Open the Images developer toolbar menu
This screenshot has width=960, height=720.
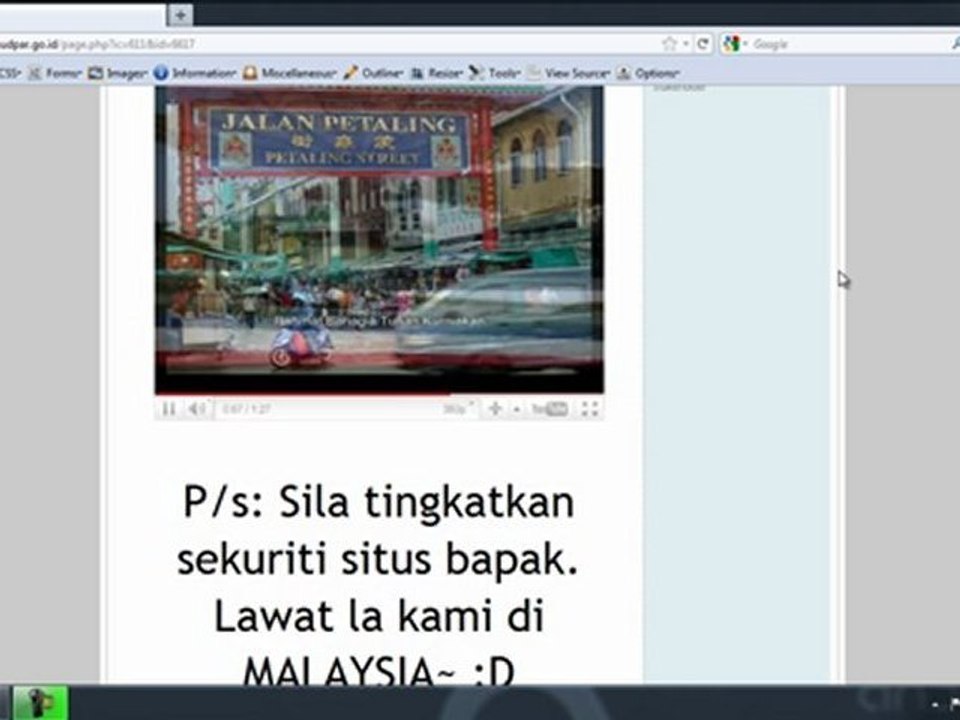point(118,73)
